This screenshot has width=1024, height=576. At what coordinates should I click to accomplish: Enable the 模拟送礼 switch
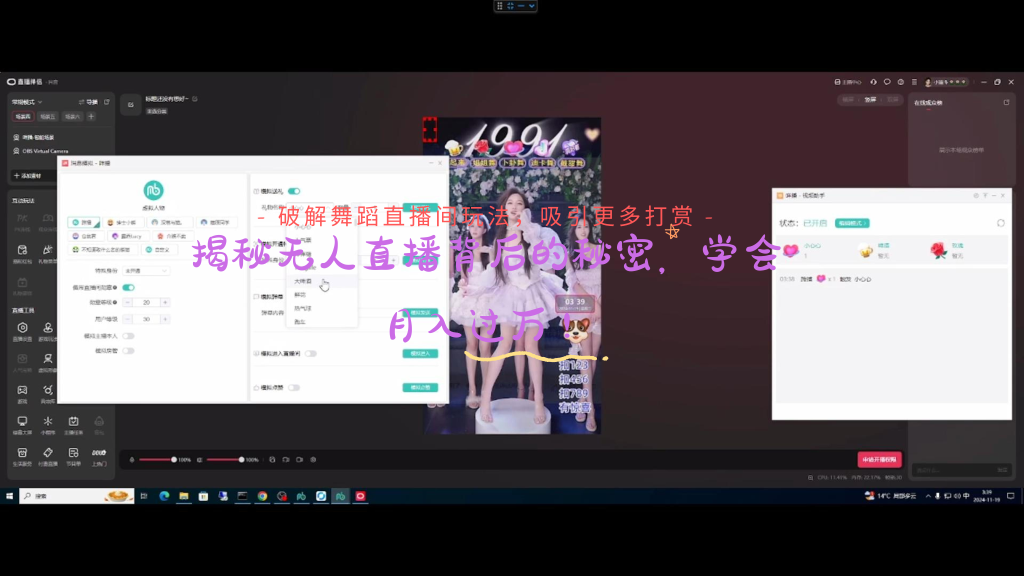295,191
